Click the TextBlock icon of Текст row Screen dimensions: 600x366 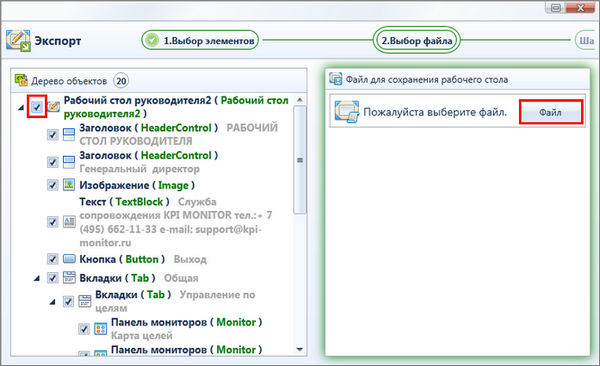(x=69, y=222)
